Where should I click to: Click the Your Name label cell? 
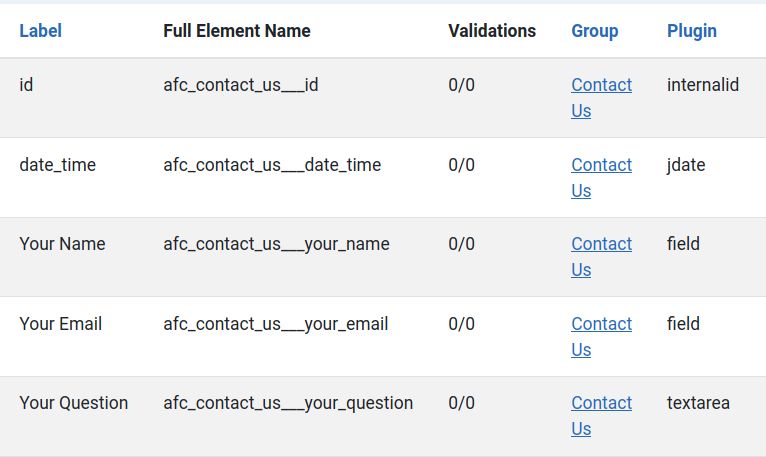62,244
